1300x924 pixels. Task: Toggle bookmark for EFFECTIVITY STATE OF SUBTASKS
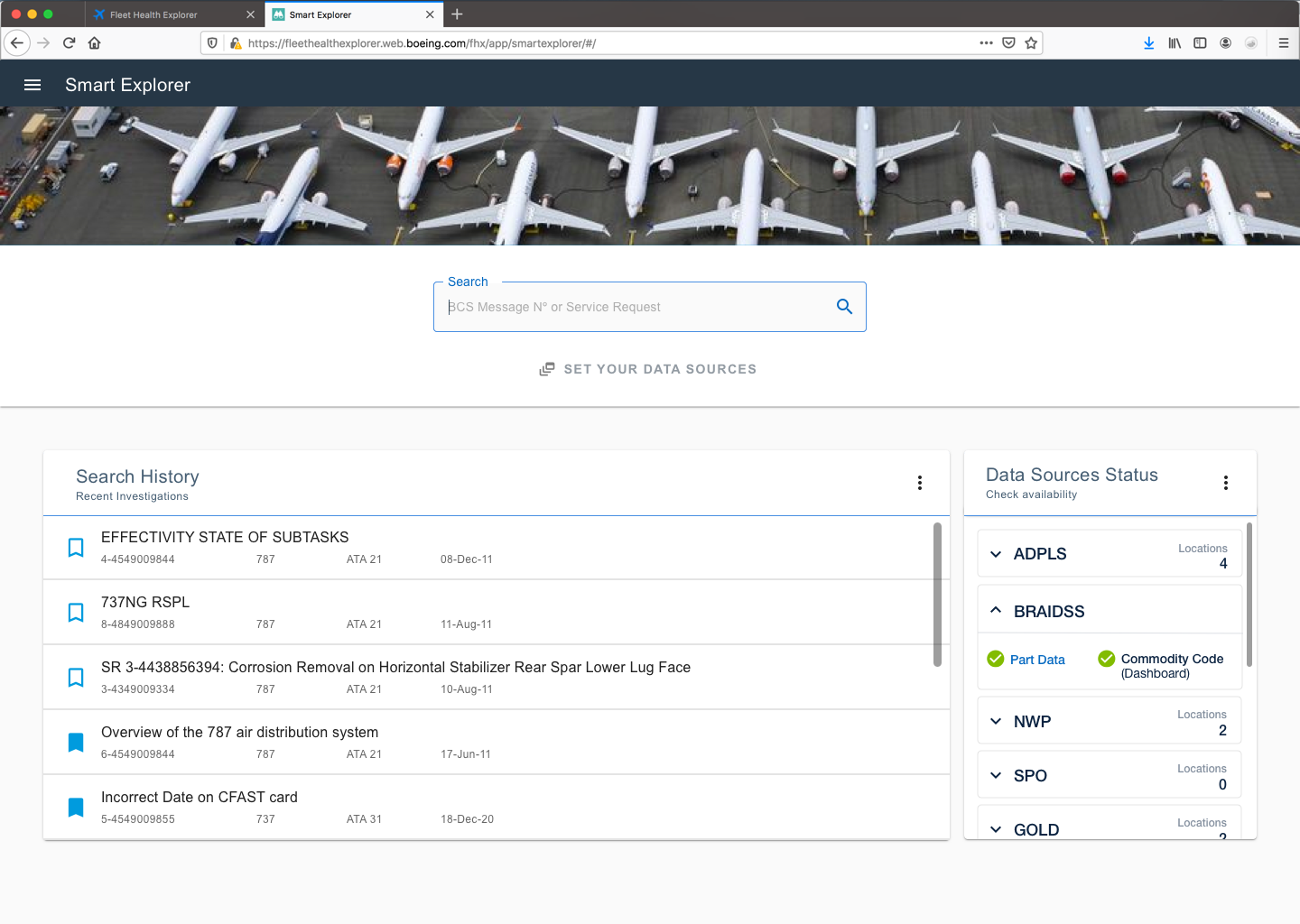tap(76, 548)
